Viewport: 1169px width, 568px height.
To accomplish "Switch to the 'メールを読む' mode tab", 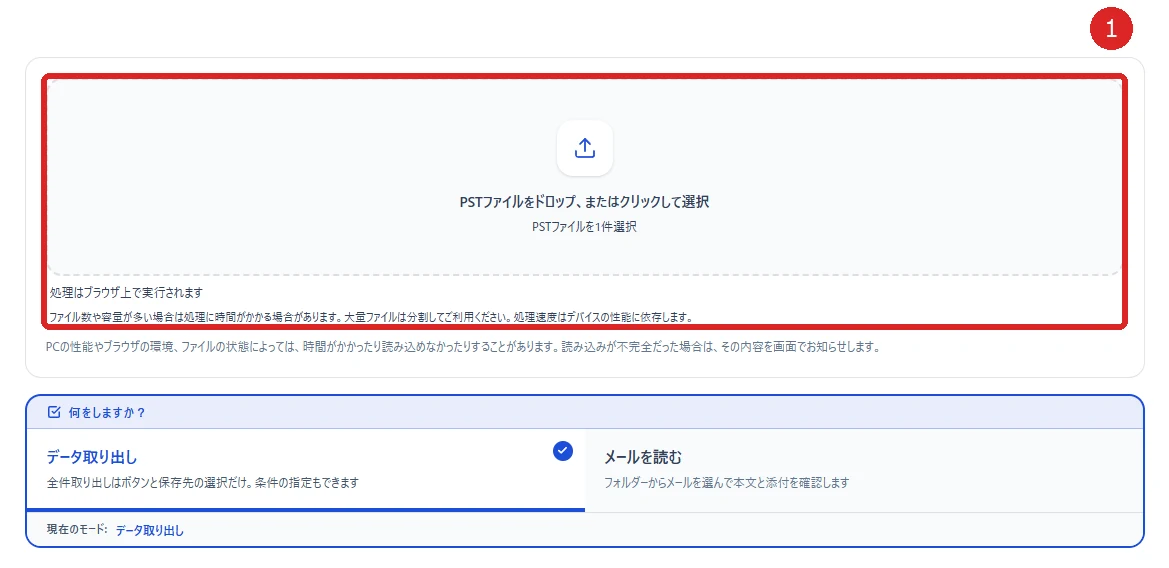I will pos(863,470).
